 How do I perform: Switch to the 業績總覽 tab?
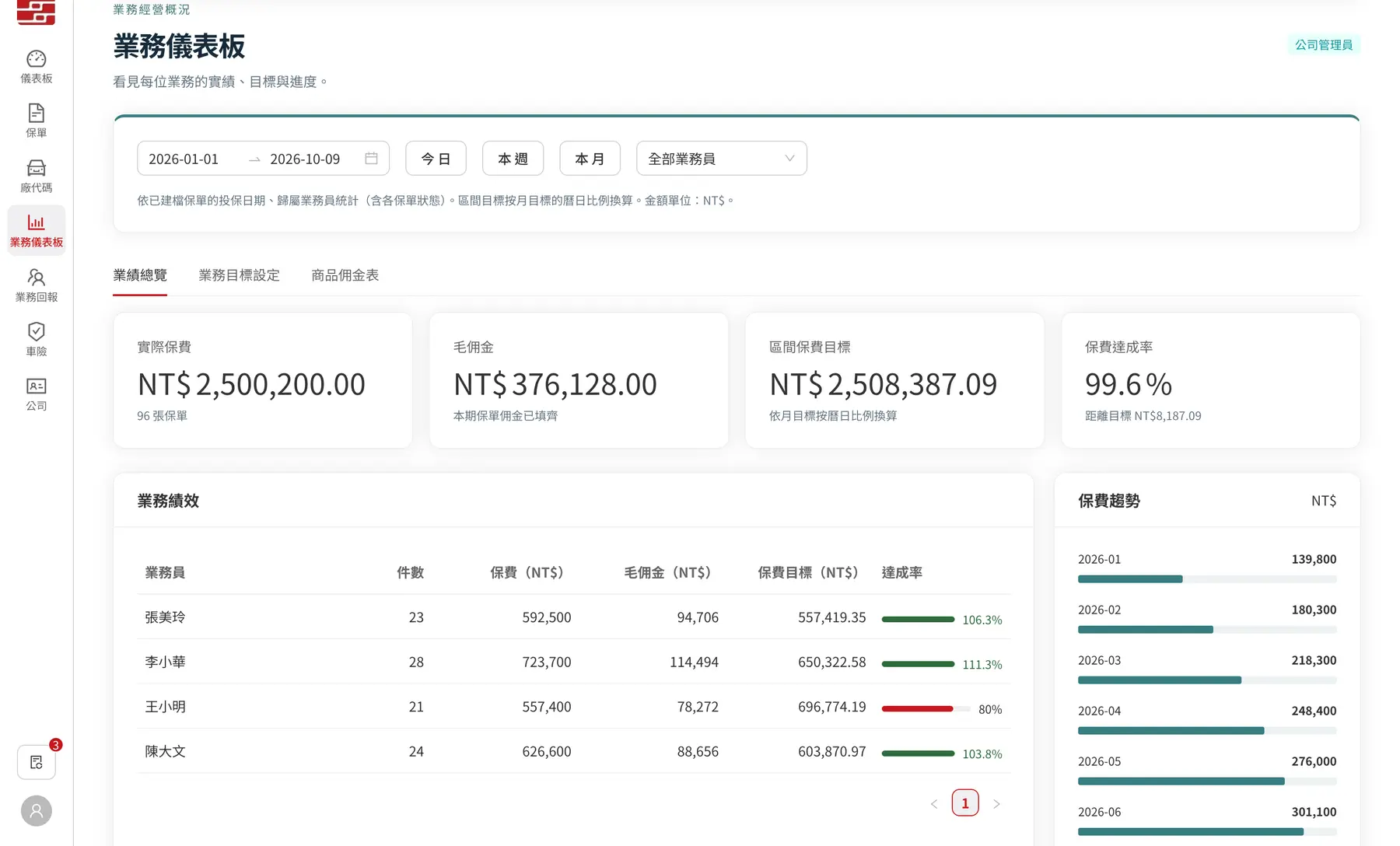click(140, 275)
